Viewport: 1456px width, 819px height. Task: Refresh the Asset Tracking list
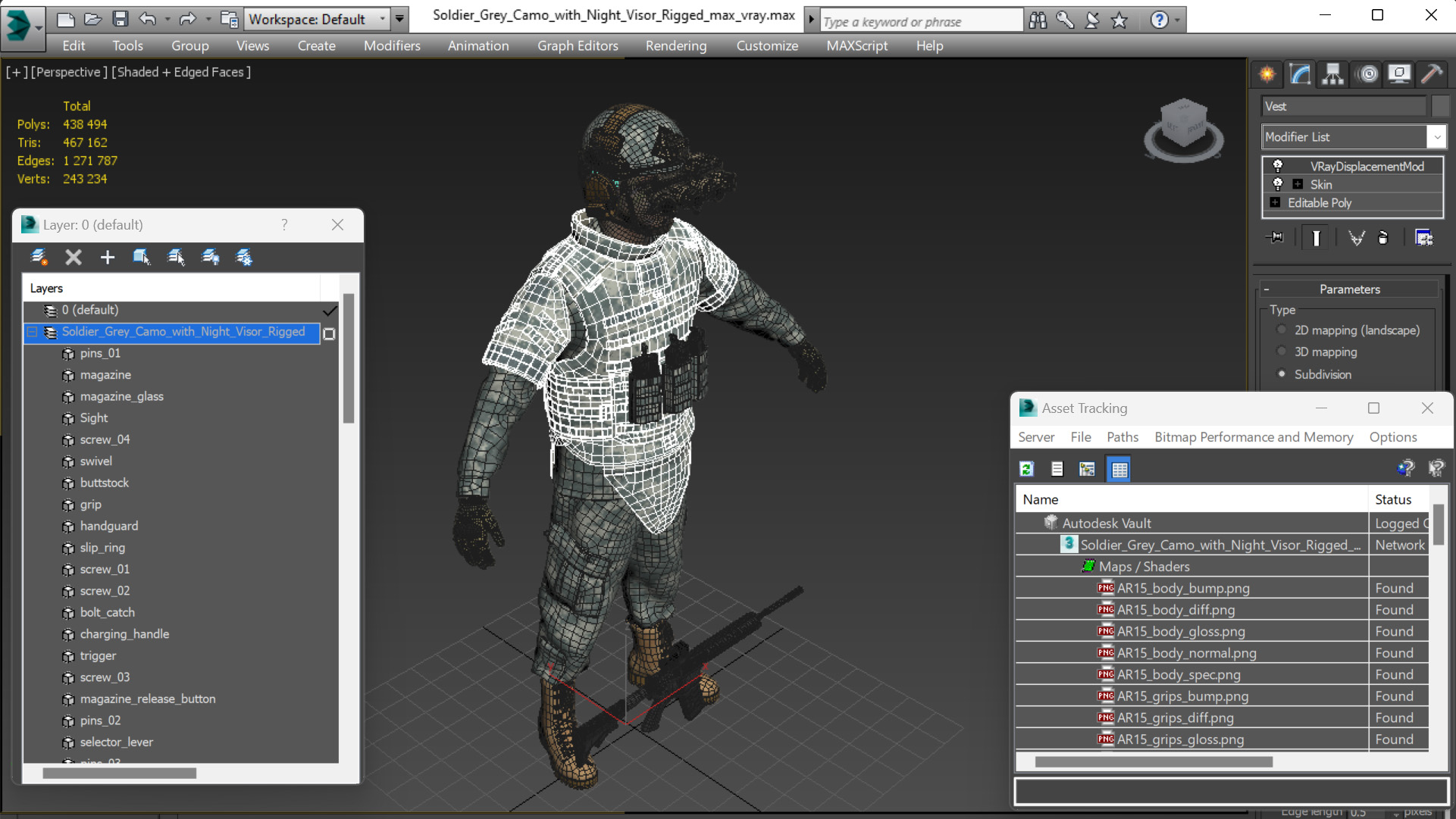pos(1027,469)
